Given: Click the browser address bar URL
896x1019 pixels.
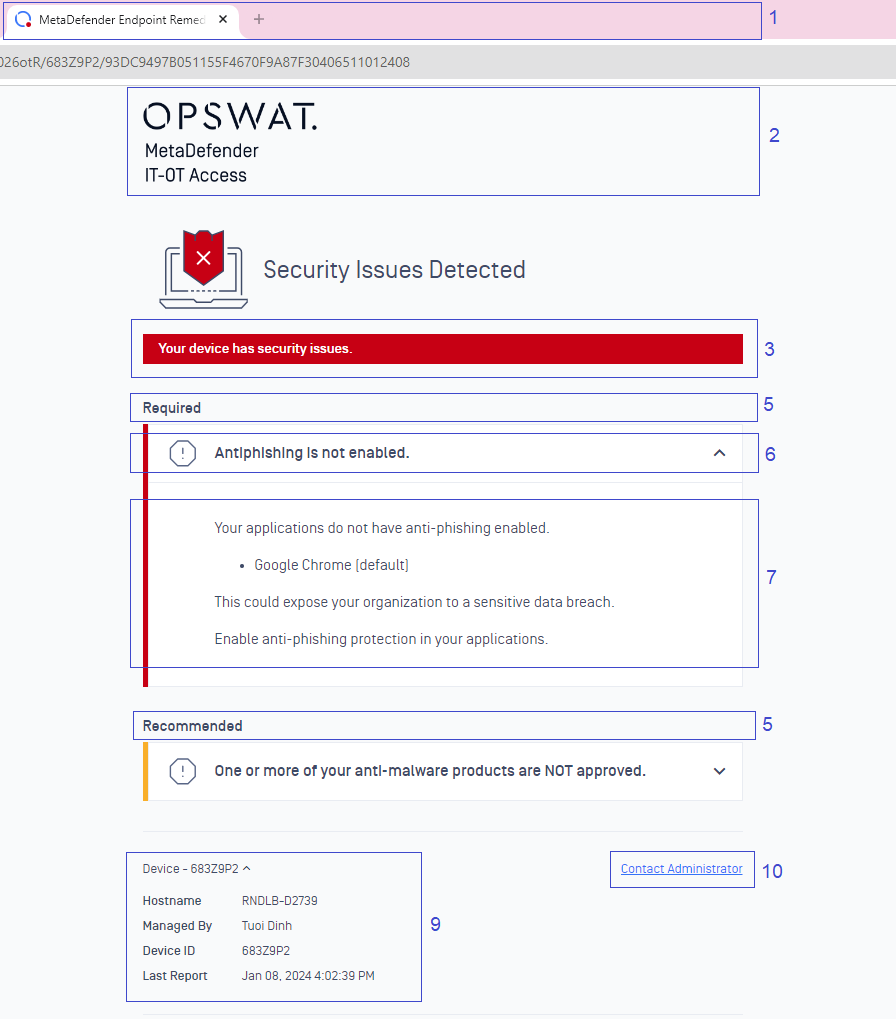Looking at the screenshot, I should [205, 62].
